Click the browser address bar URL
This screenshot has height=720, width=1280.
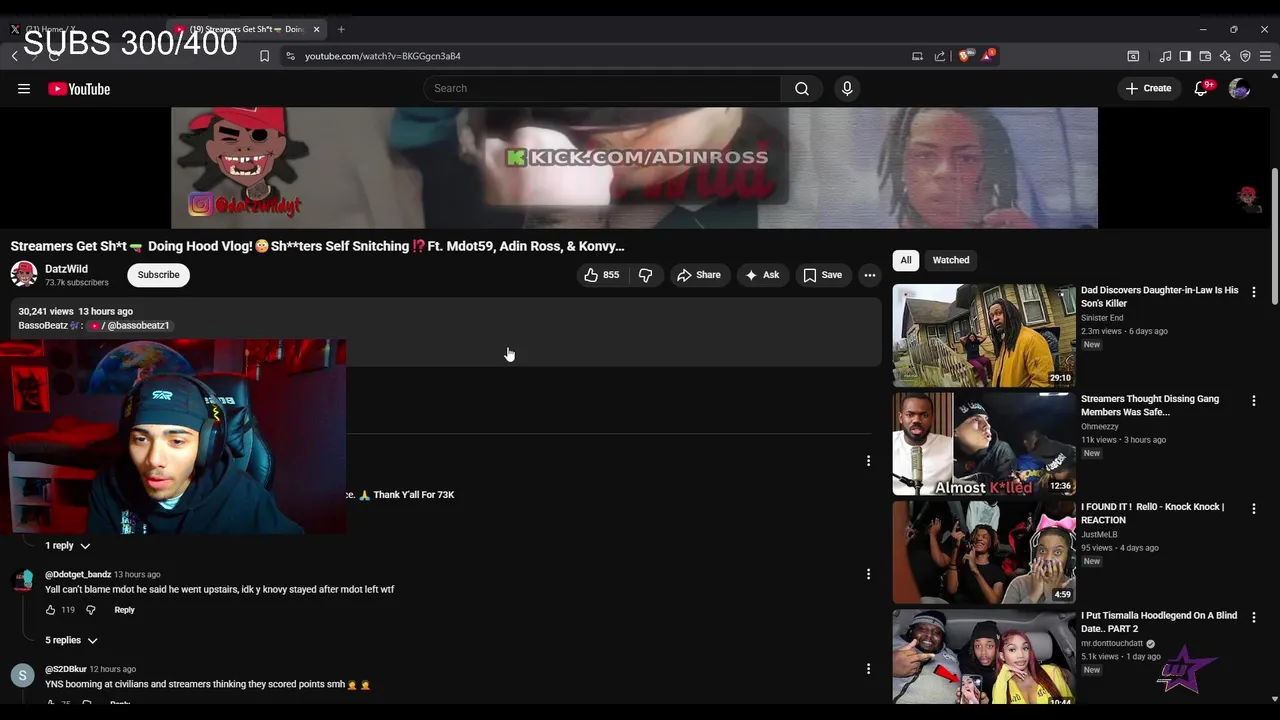click(x=383, y=56)
